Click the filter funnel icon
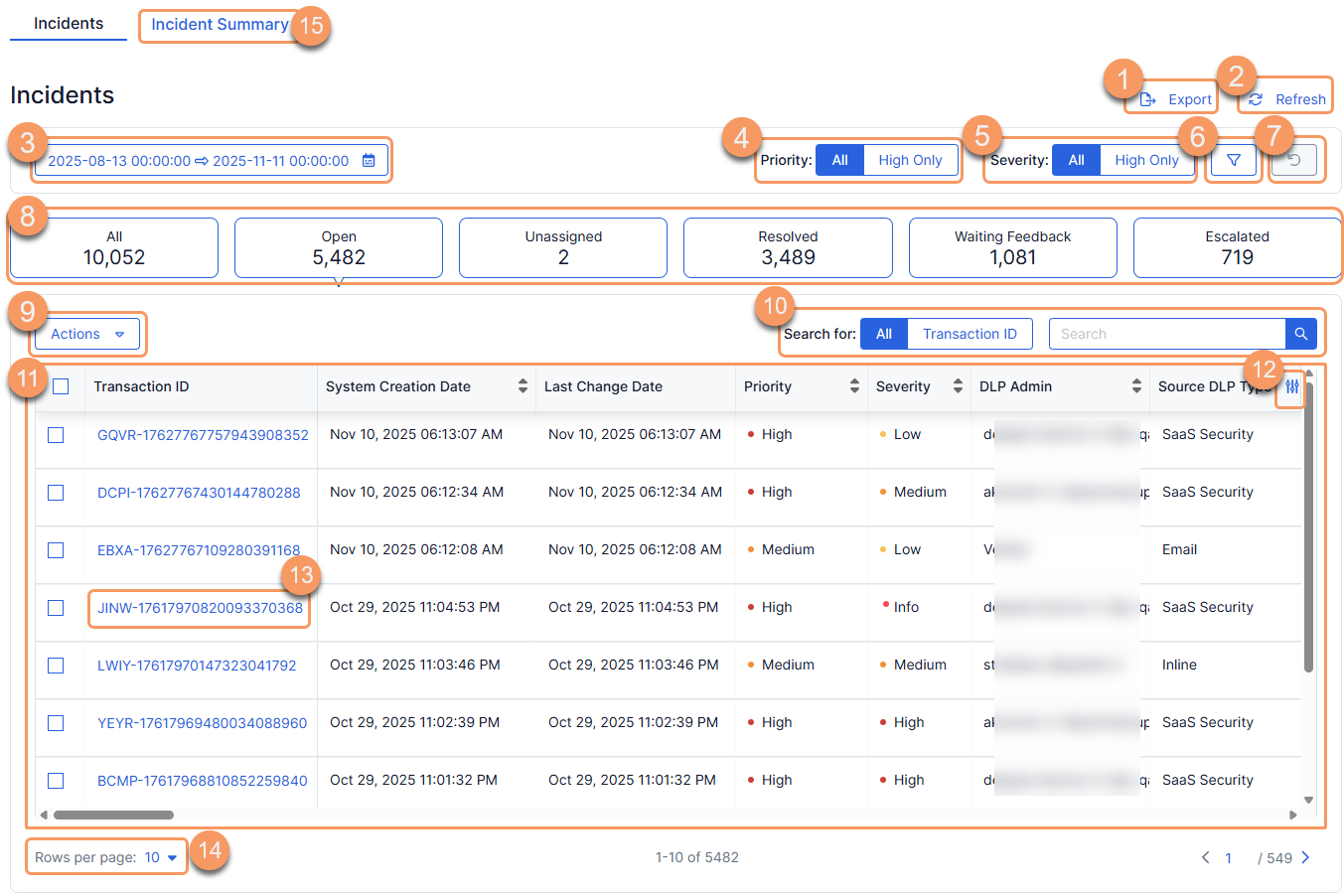This screenshot has width=1344, height=896. (x=1234, y=160)
